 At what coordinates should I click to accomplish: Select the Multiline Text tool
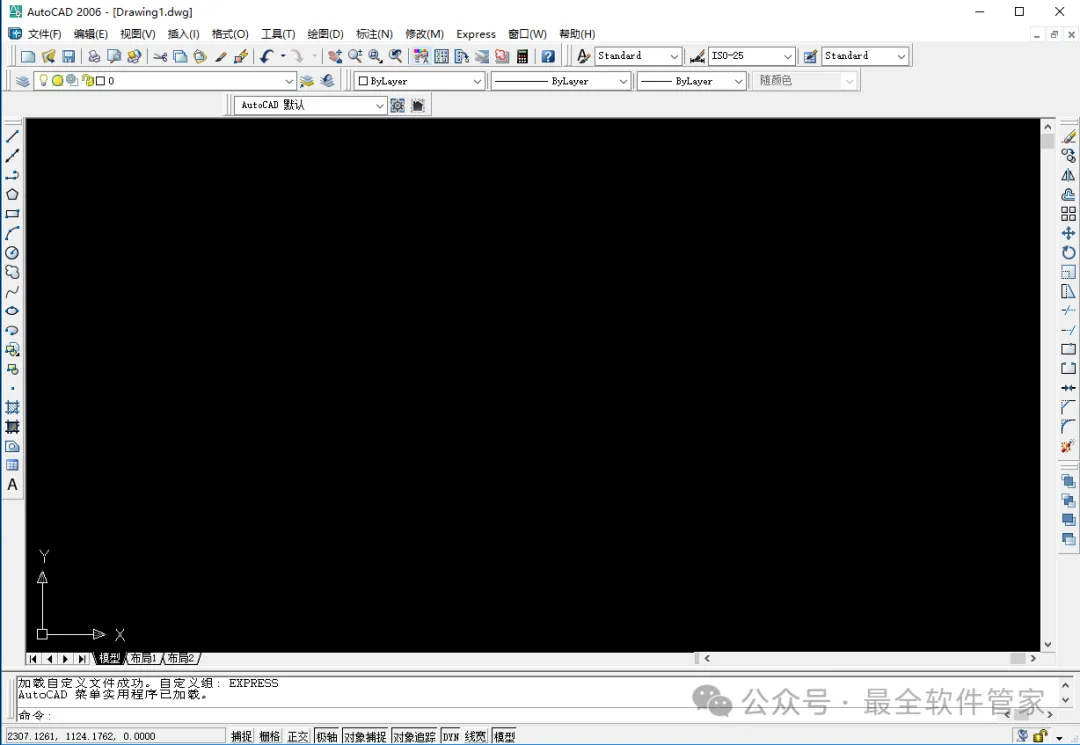coord(12,485)
